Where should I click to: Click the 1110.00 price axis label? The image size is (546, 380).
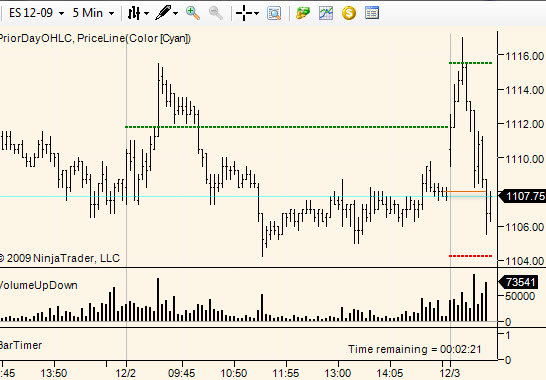coord(524,158)
